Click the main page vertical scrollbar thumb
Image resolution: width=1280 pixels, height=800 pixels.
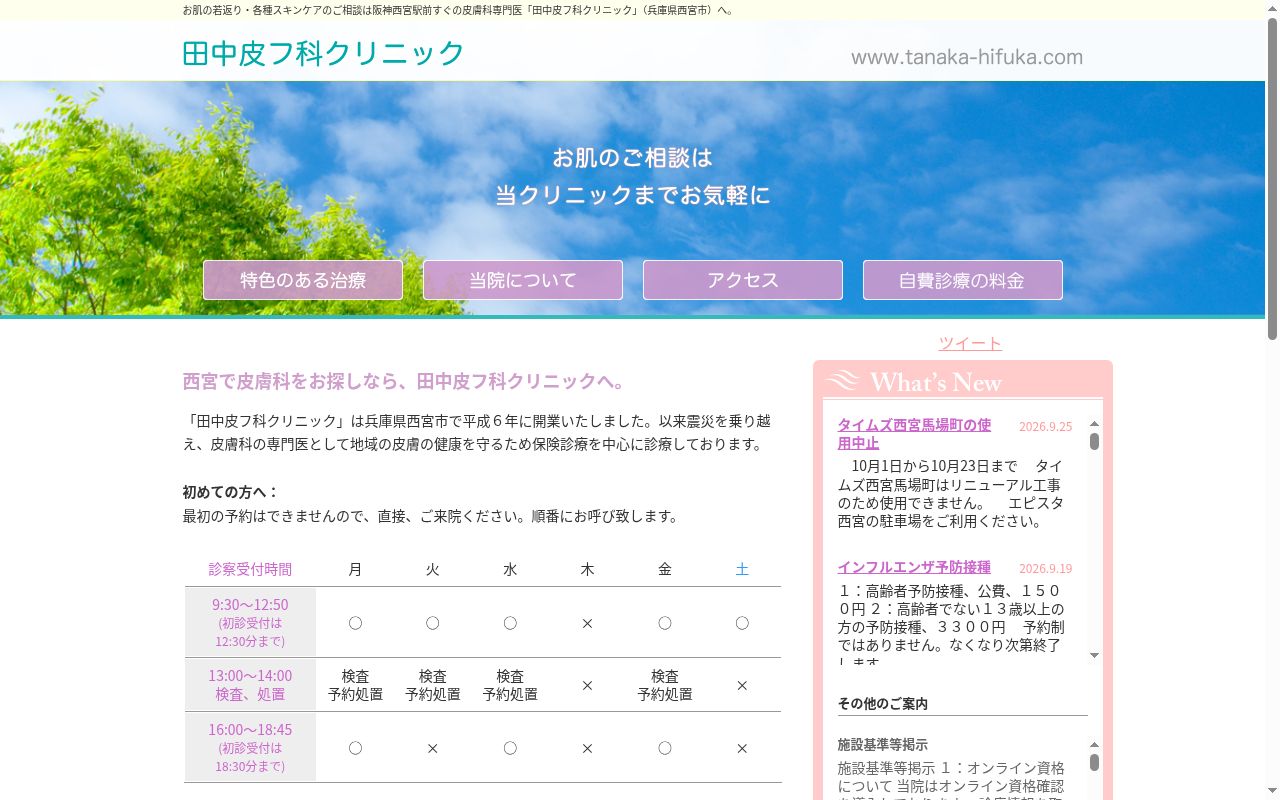pos(1272,178)
